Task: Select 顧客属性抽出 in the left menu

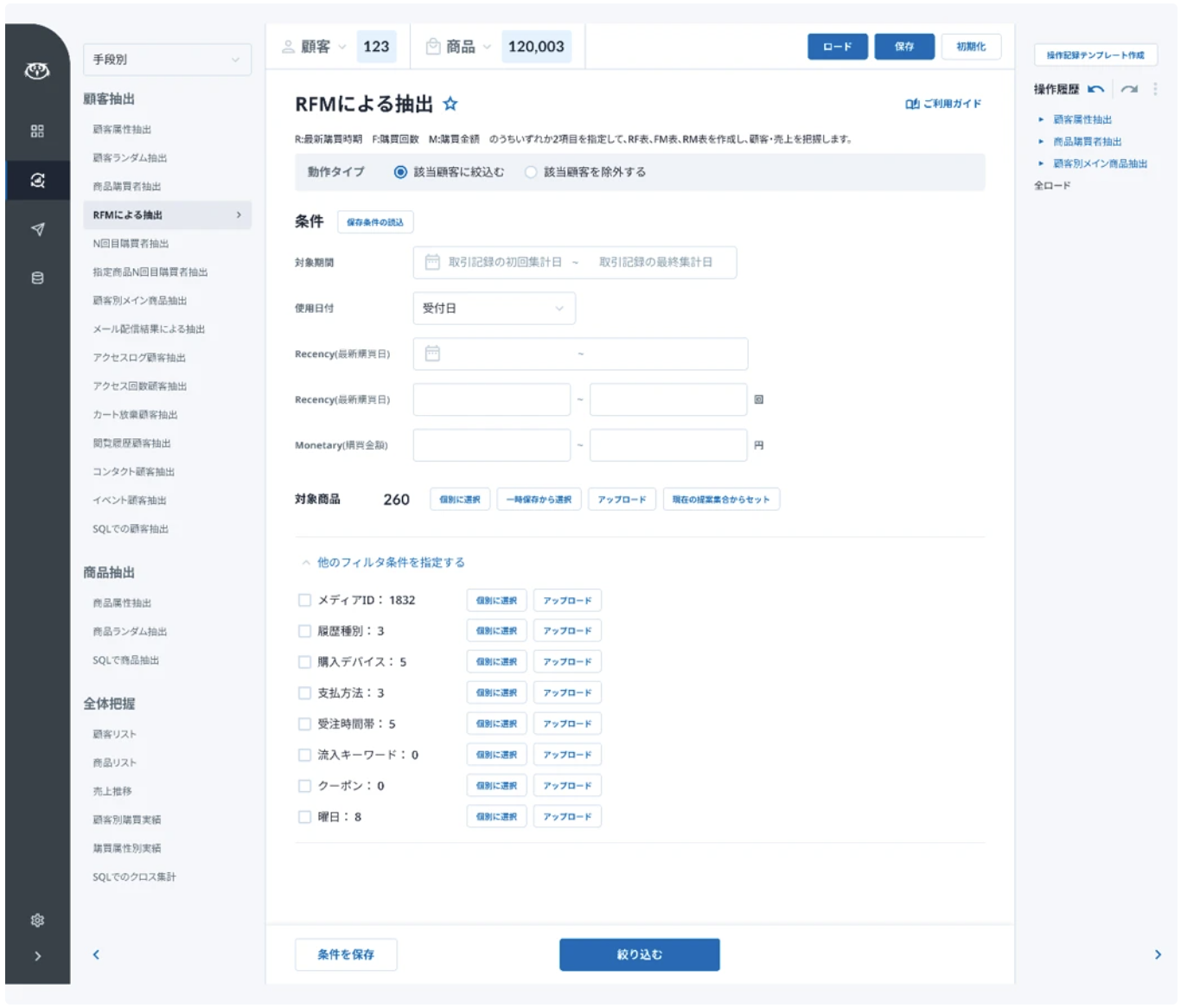Action: 122,130
